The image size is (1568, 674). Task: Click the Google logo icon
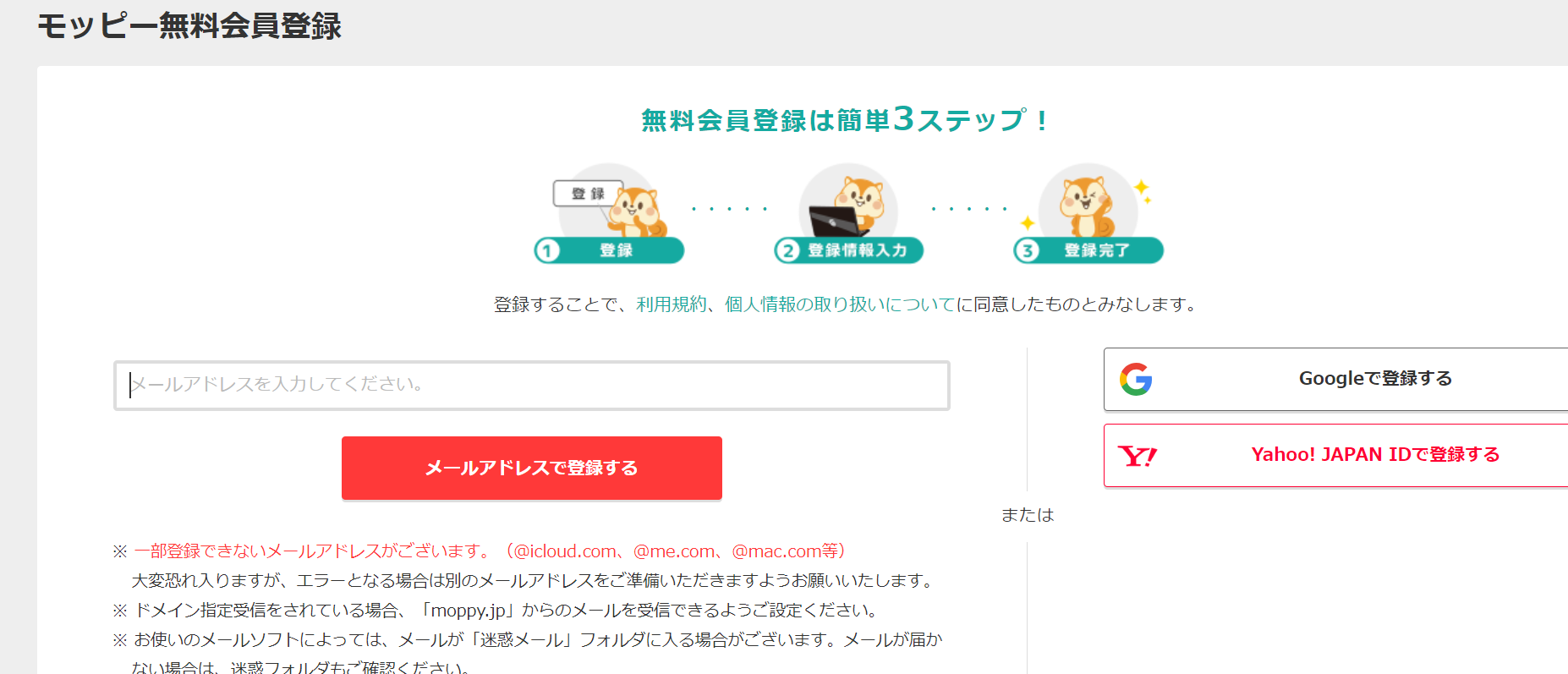[x=1136, y=379]
